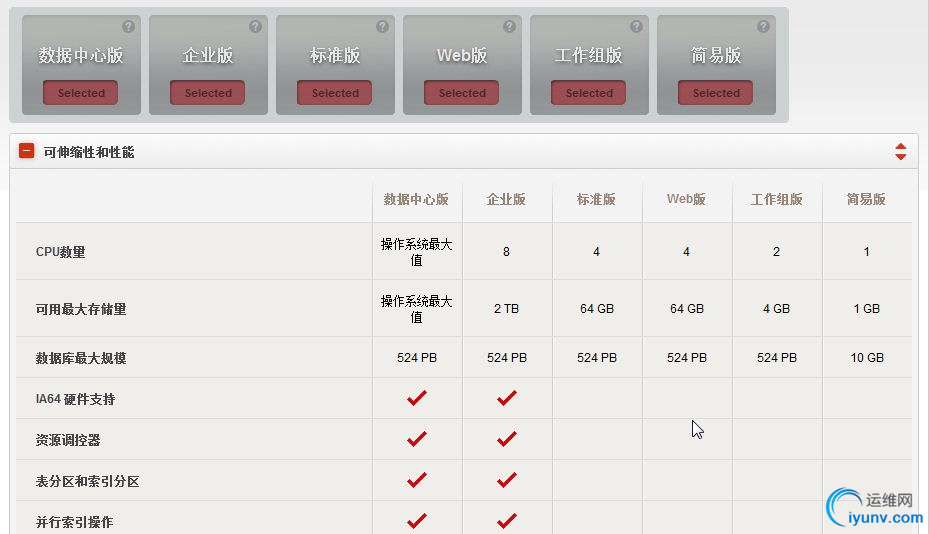The image size is (929, 534).
Task: Click the 可用最大存储量 row label
Action: tap(81, 309)
